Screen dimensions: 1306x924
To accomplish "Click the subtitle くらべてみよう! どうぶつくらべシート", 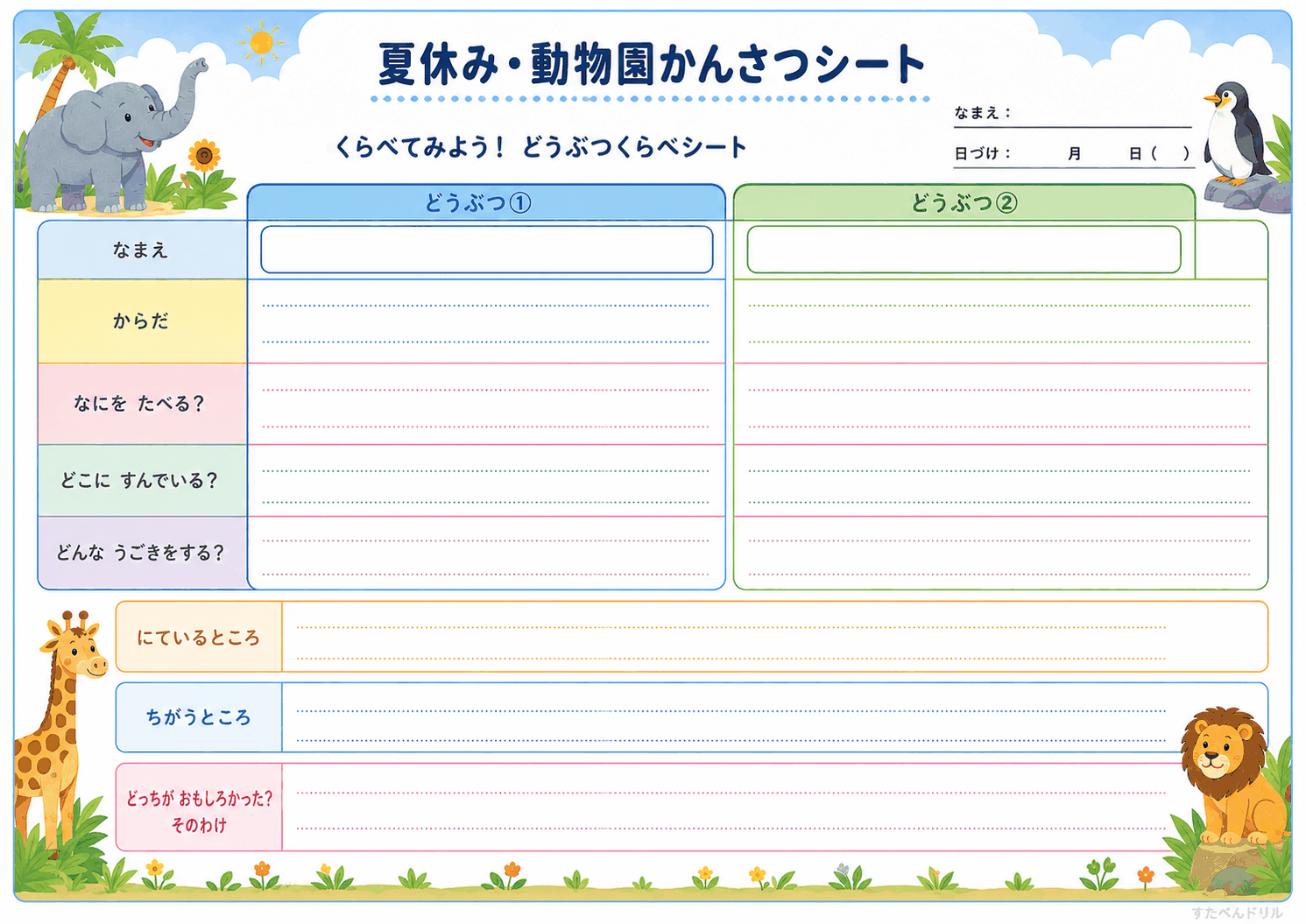I will 540,147.
